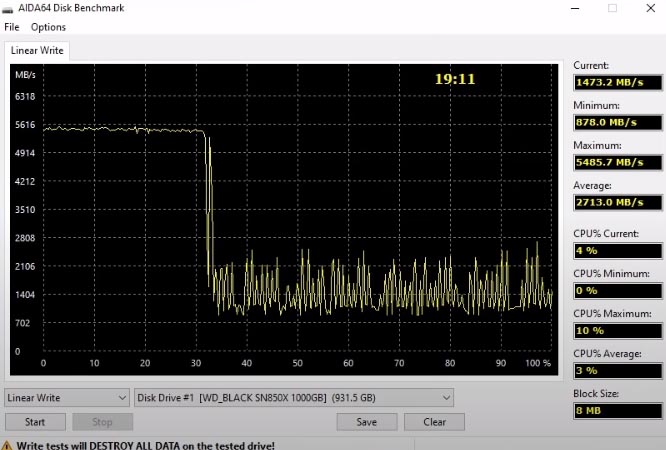Click the Average speed value field
The image size is (666, 450).
pos(617,202)
